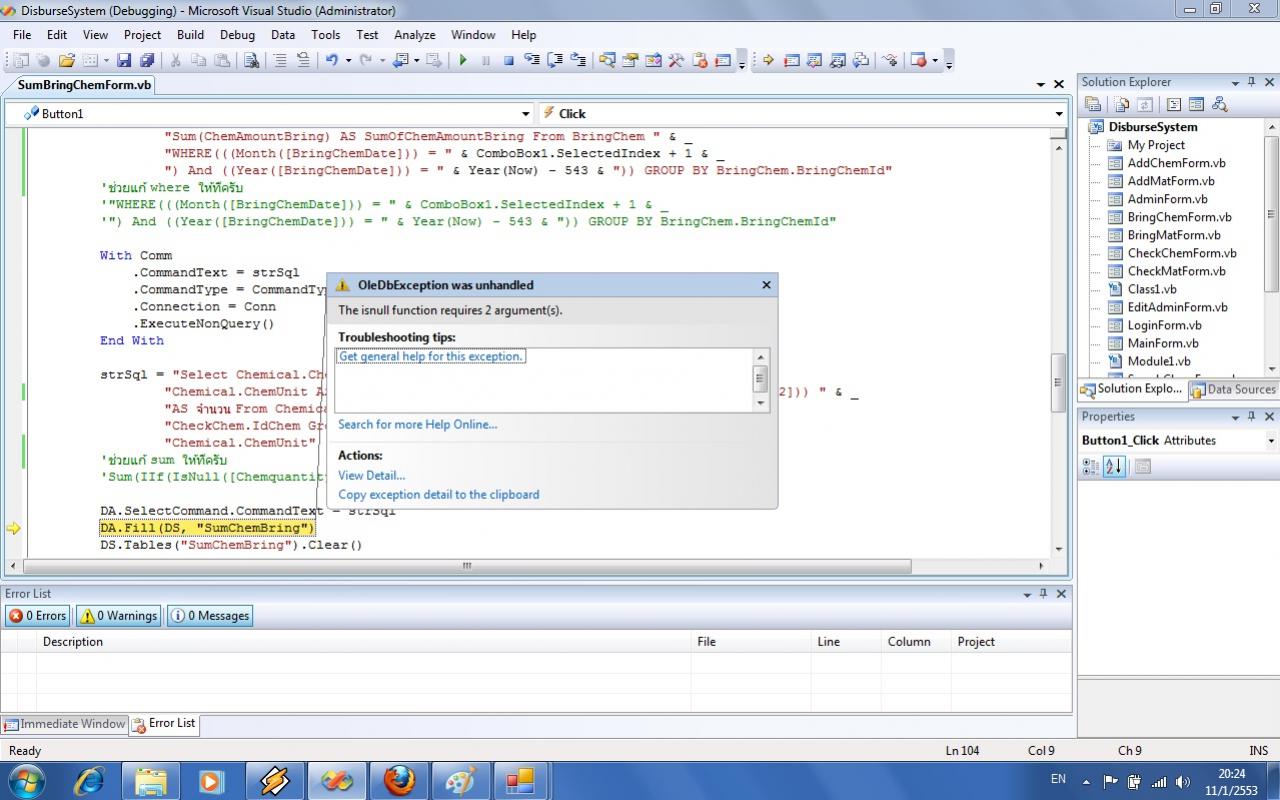The width and height of the screenshot is (1280, 800).
Task: Click the Cut scissors icon
Action: 176,60
